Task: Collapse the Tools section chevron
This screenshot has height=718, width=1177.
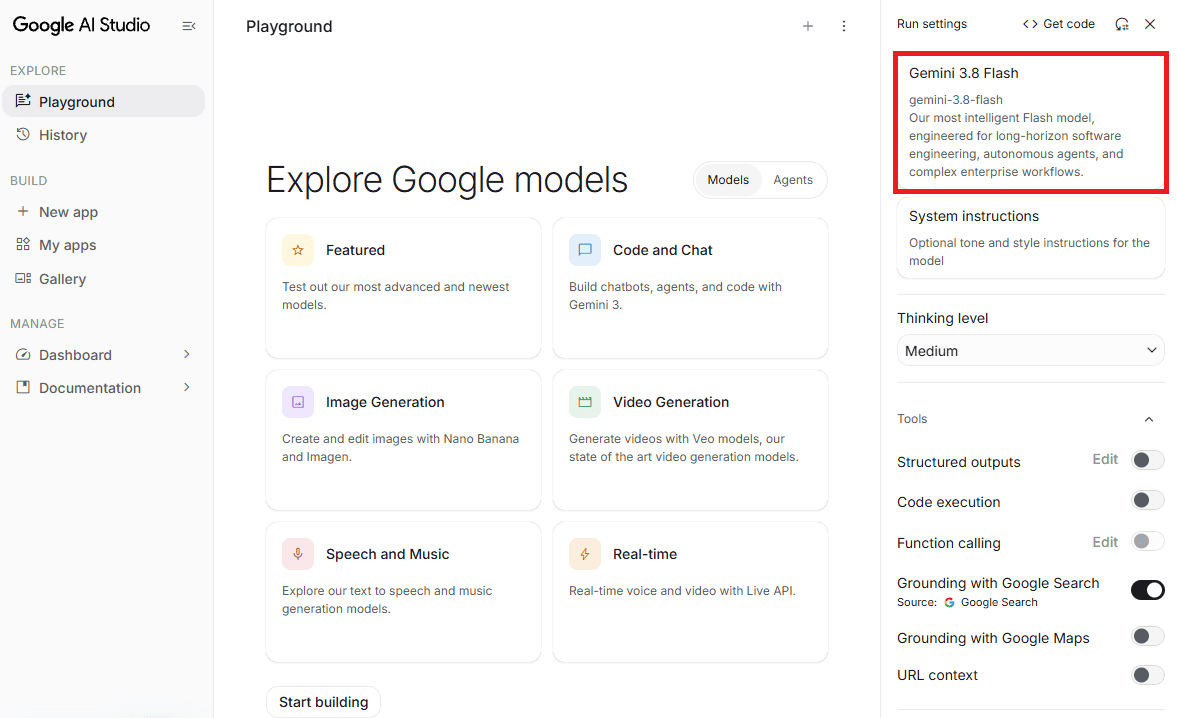Action: point(1148,419)
